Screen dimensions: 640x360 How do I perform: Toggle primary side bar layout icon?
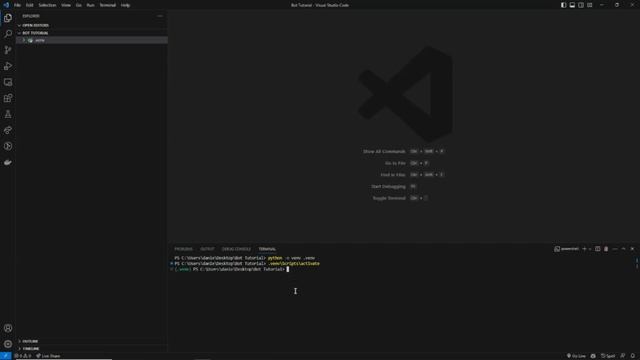pos(563,5)
